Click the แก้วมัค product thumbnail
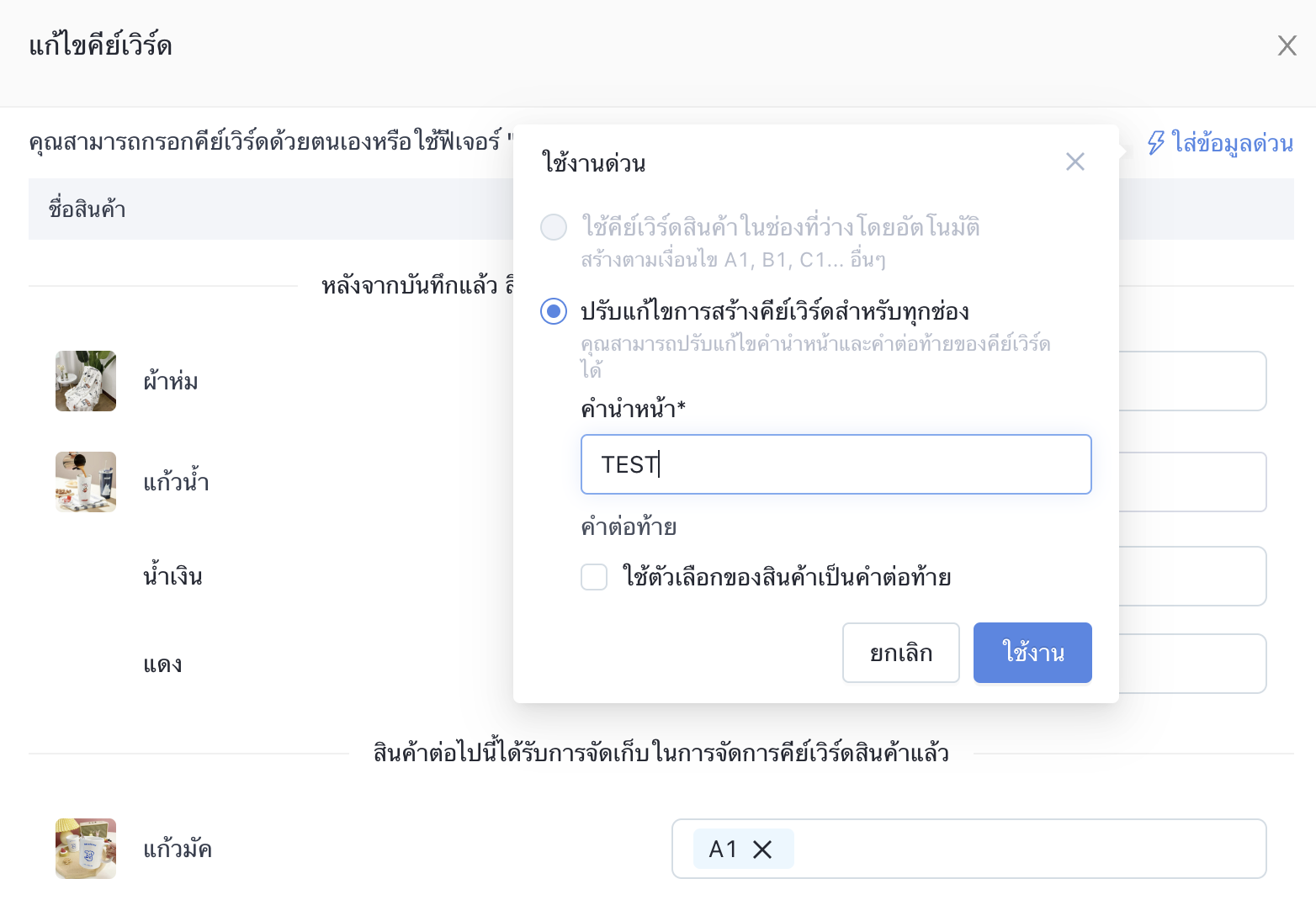1316x900 pixels. tap(86, 849)
